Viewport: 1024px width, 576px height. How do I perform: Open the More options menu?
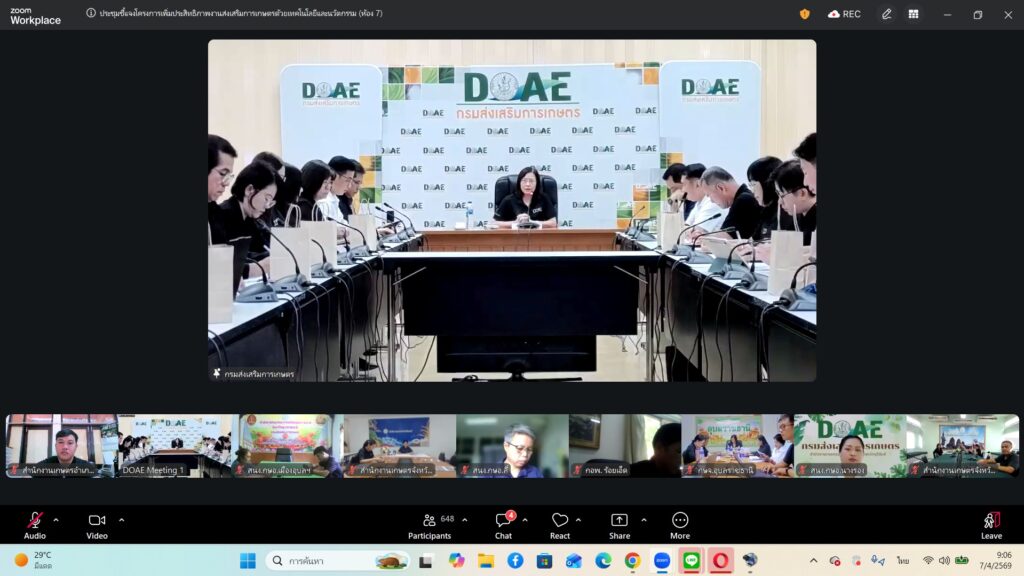click(680, 525)
